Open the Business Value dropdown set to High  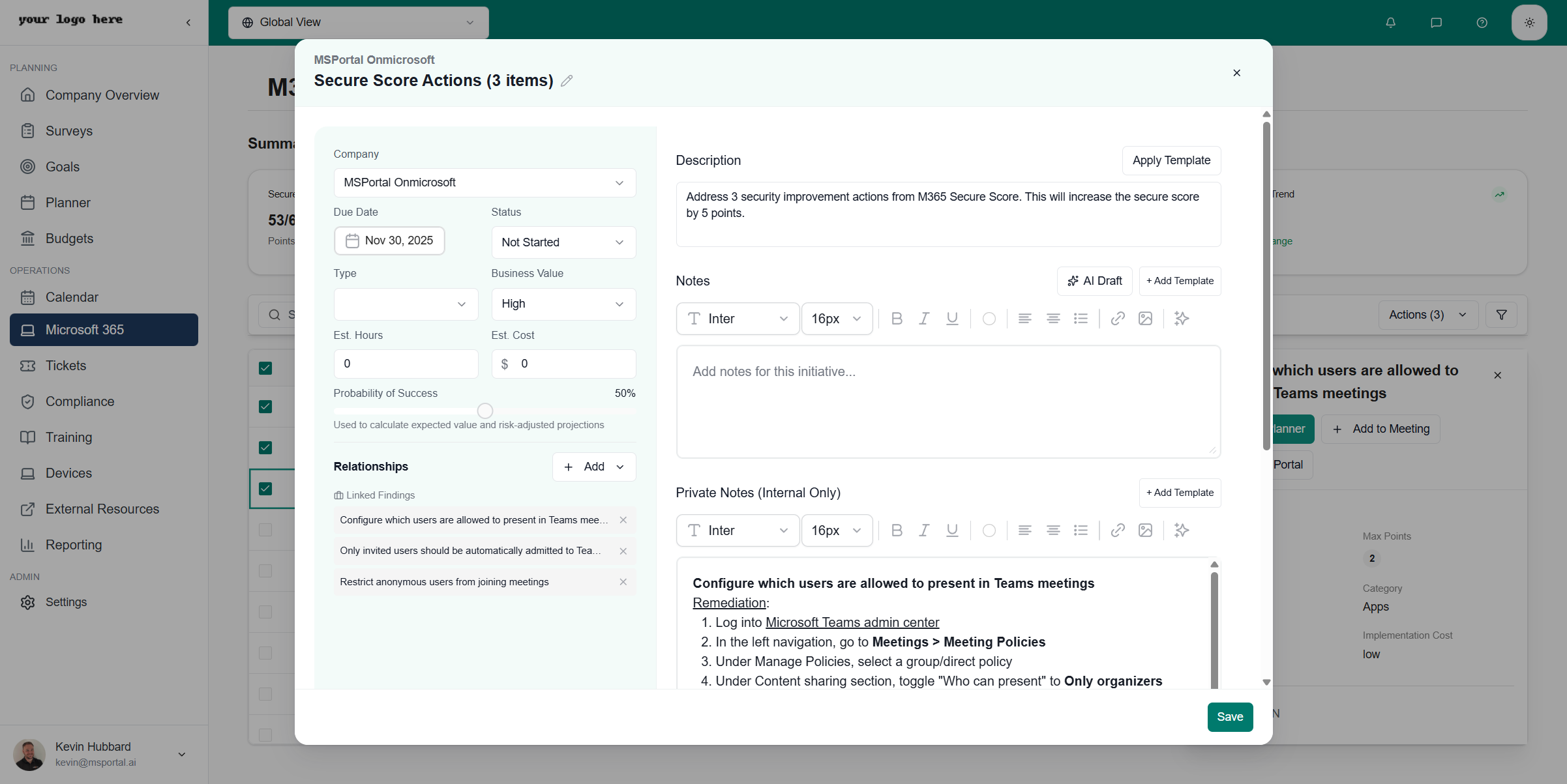coord(563,304)
